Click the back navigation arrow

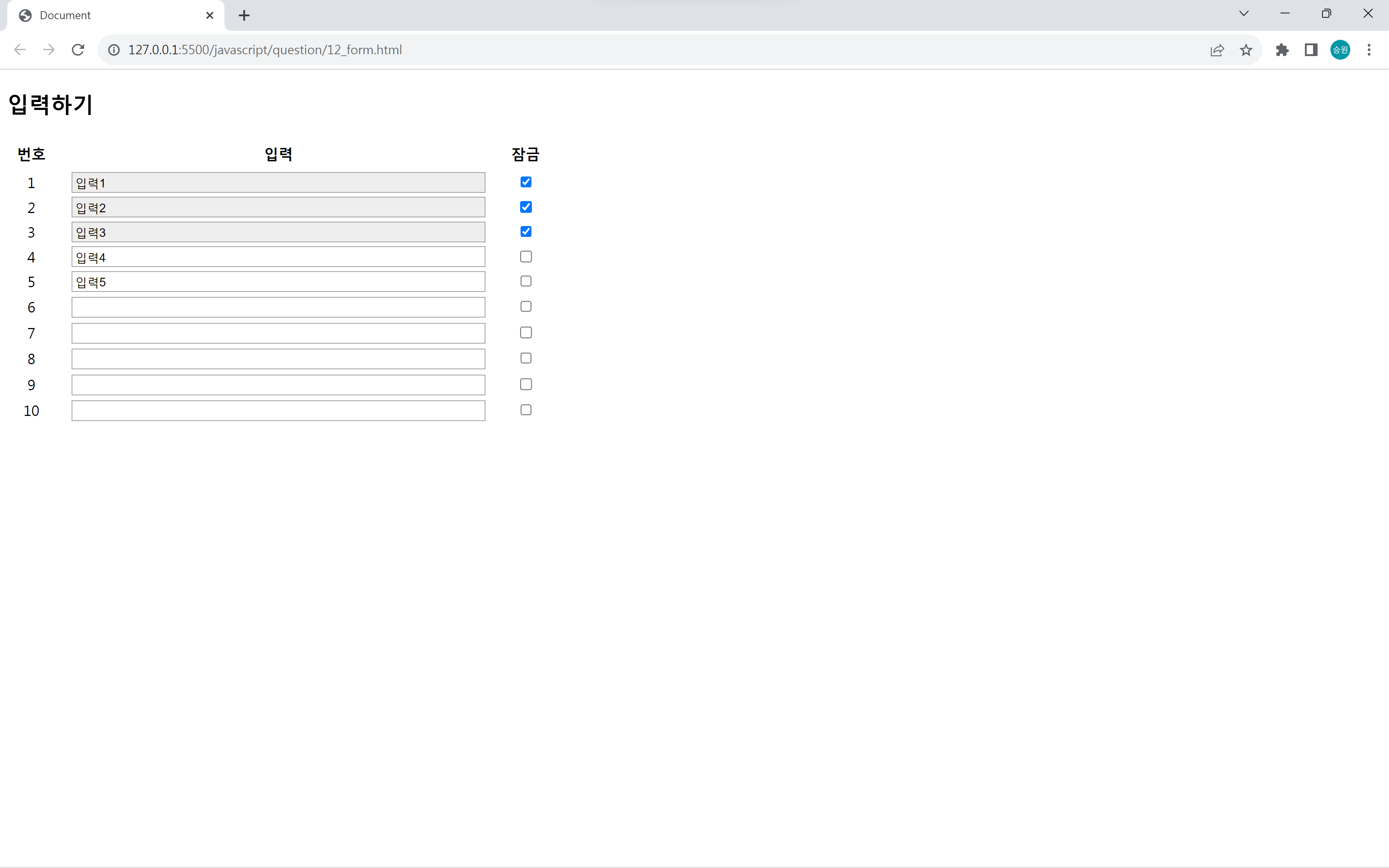pyautogui.click(x=20, y=50)
